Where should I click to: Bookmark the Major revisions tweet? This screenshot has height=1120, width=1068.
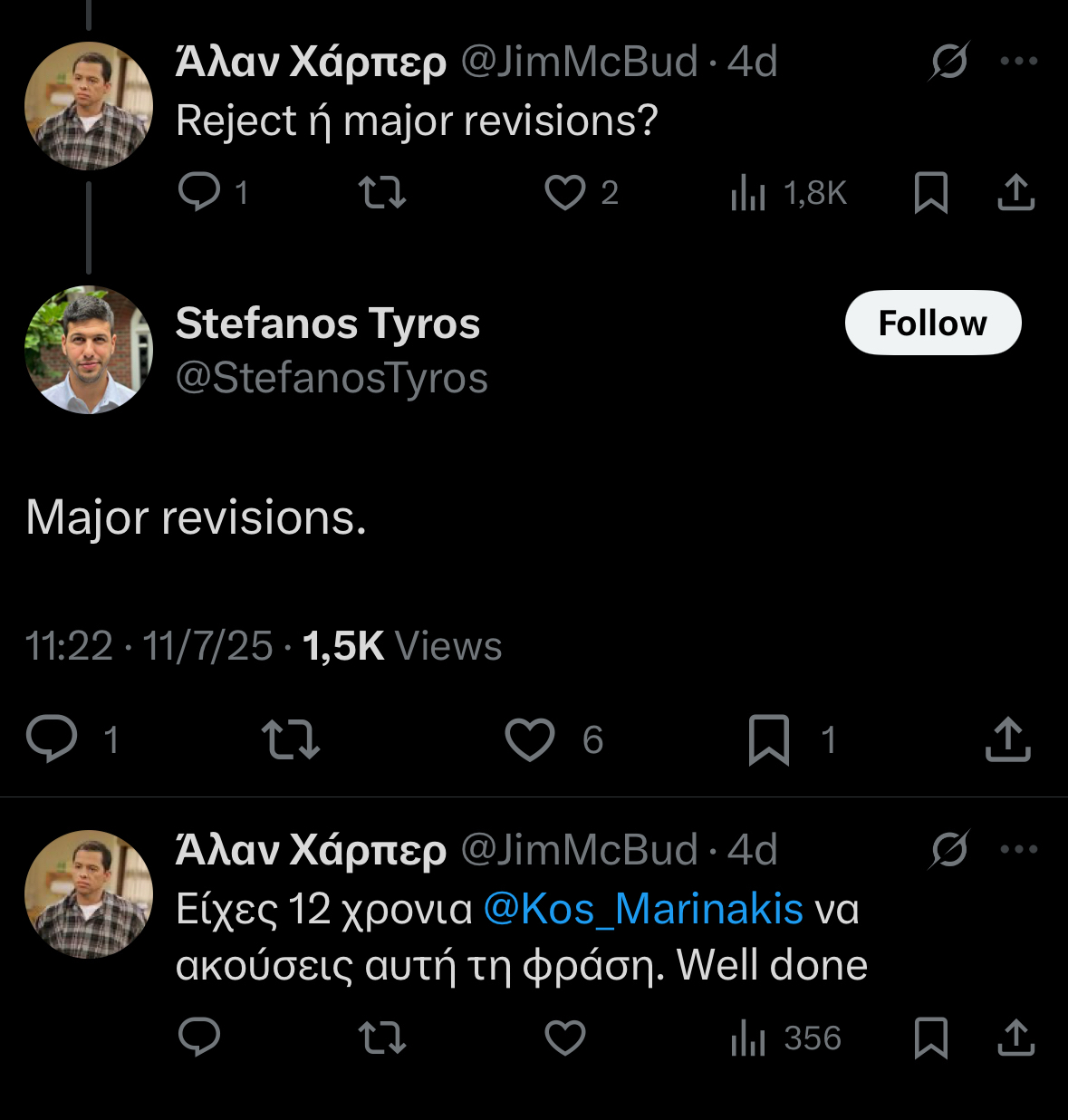pyautogui.click(x=769, y=739)
